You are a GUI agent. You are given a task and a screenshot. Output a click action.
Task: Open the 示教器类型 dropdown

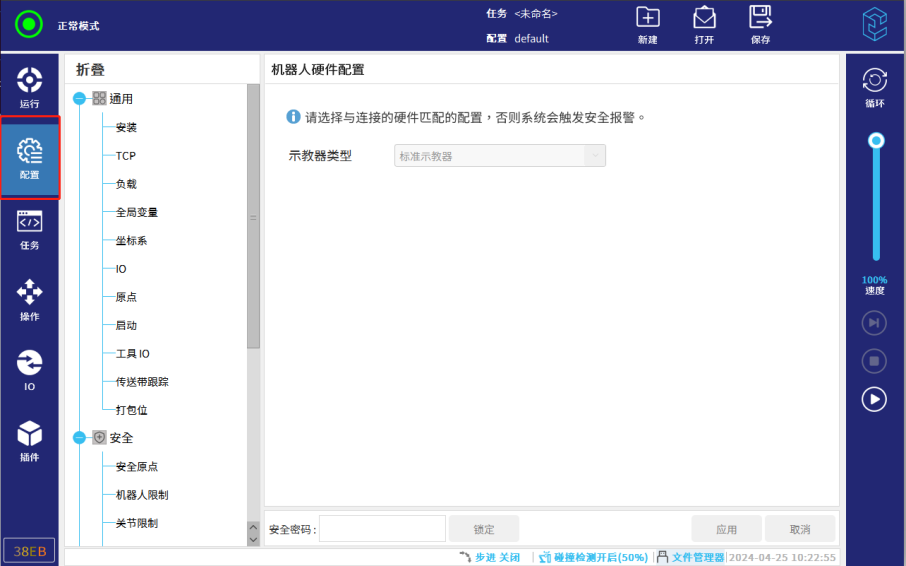(x=595, y=156)
